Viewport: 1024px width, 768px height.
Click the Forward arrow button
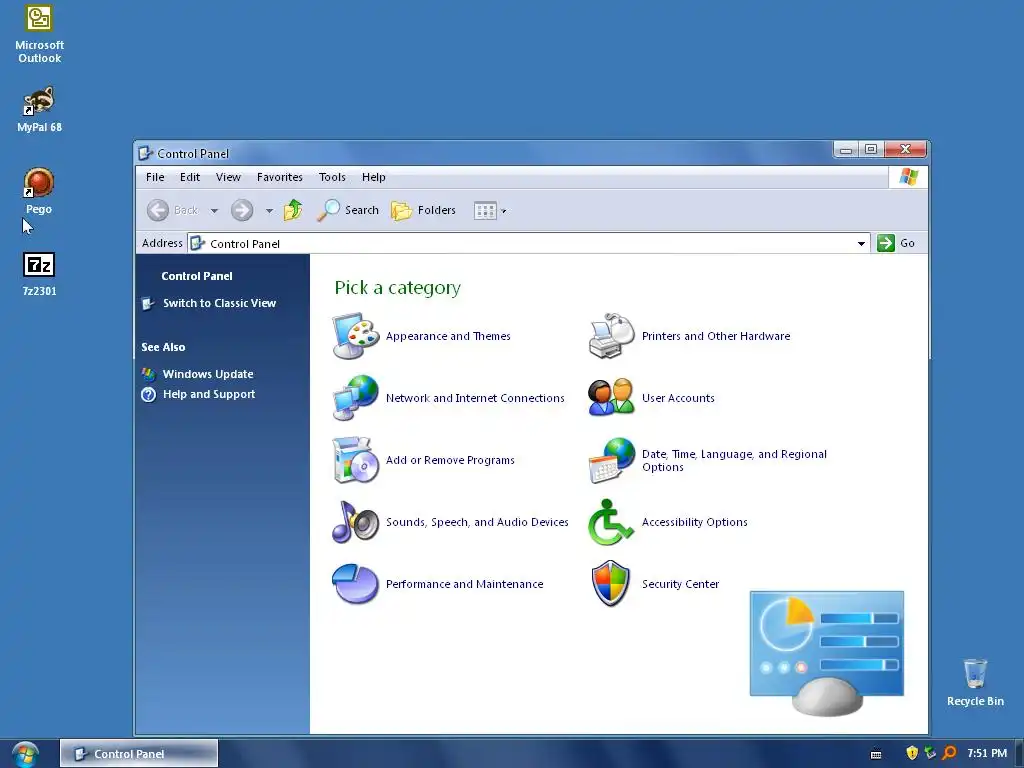coord(242,210)
